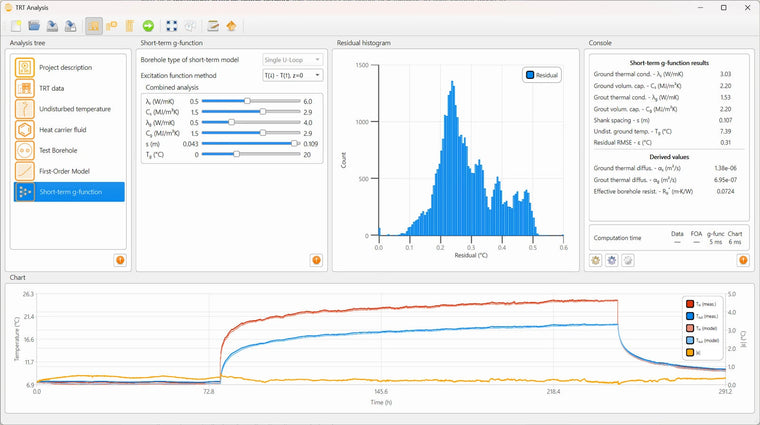
Task: Click info icon in Short-term g-function panel
Action: (x=316, y=260)
